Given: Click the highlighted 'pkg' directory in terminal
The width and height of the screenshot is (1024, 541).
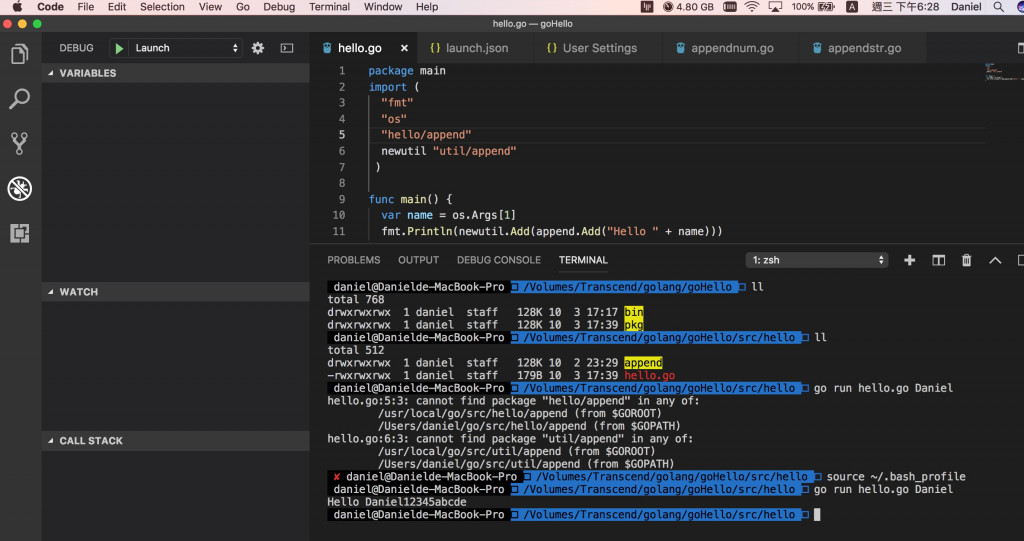Looking at the screenshot, I should point(633,325).
